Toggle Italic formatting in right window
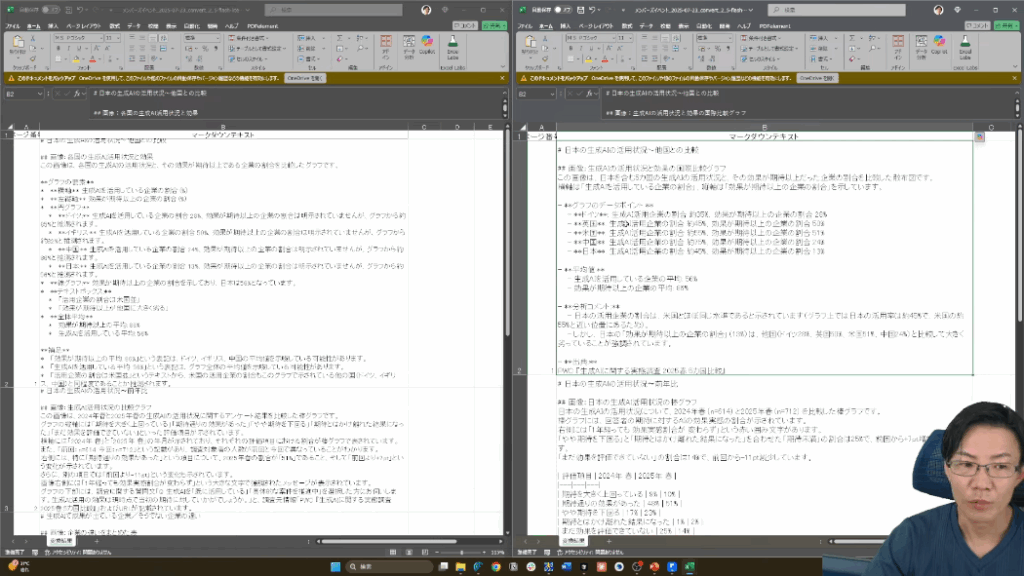 tap(581, 48)
